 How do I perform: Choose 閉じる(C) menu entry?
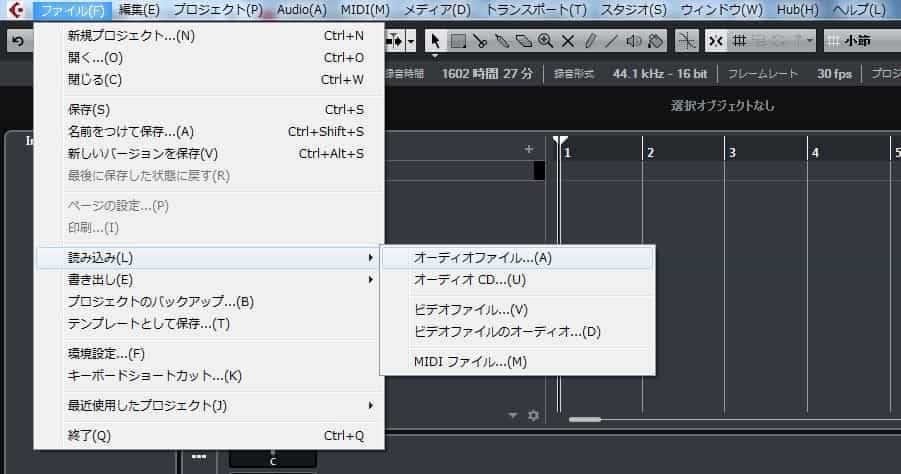pyautogui.click(x=209, y=79)
